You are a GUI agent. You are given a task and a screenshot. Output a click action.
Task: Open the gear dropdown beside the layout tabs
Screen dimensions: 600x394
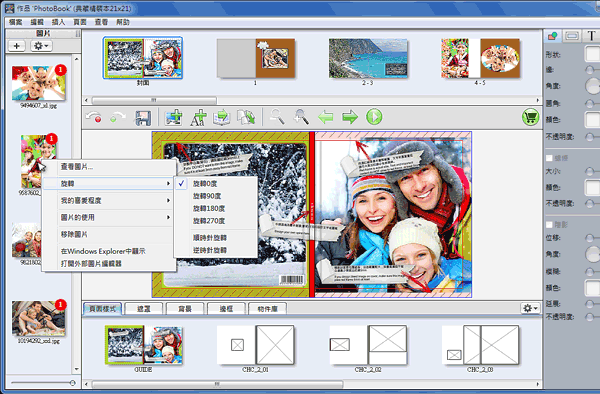[530, 308]
